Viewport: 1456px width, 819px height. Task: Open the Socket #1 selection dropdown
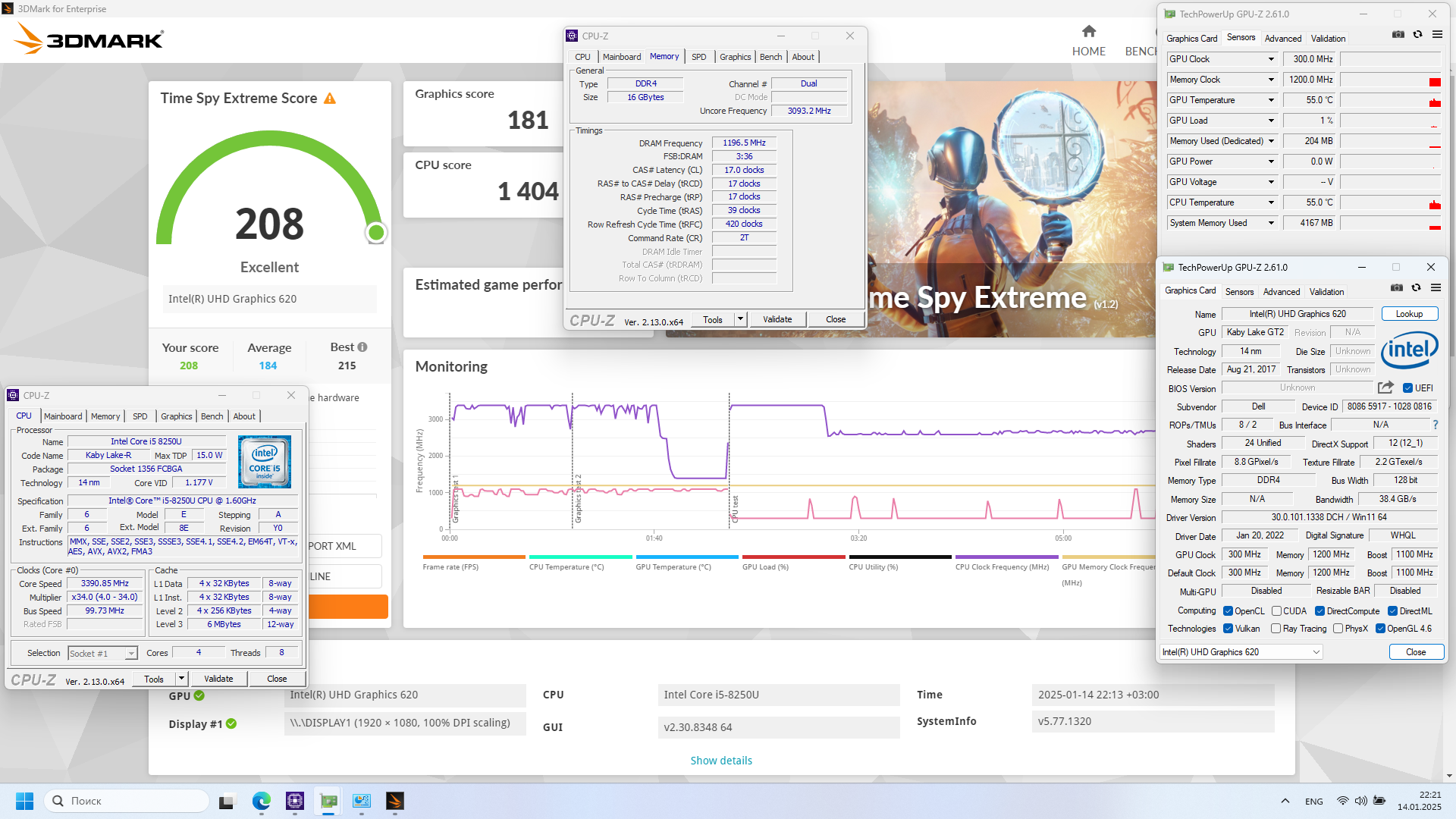tap(102, 653)
